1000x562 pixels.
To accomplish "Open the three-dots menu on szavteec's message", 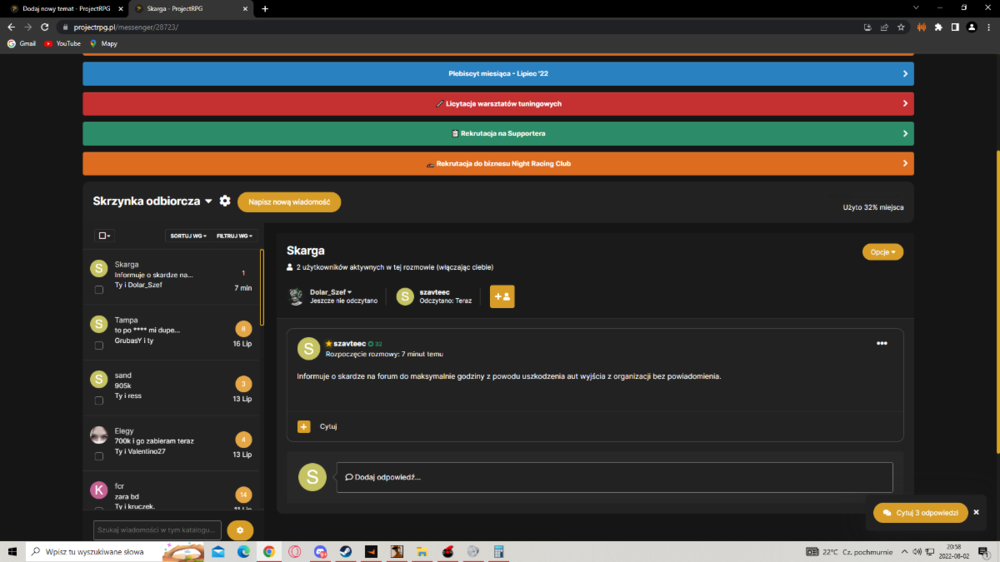I will 881,343.
